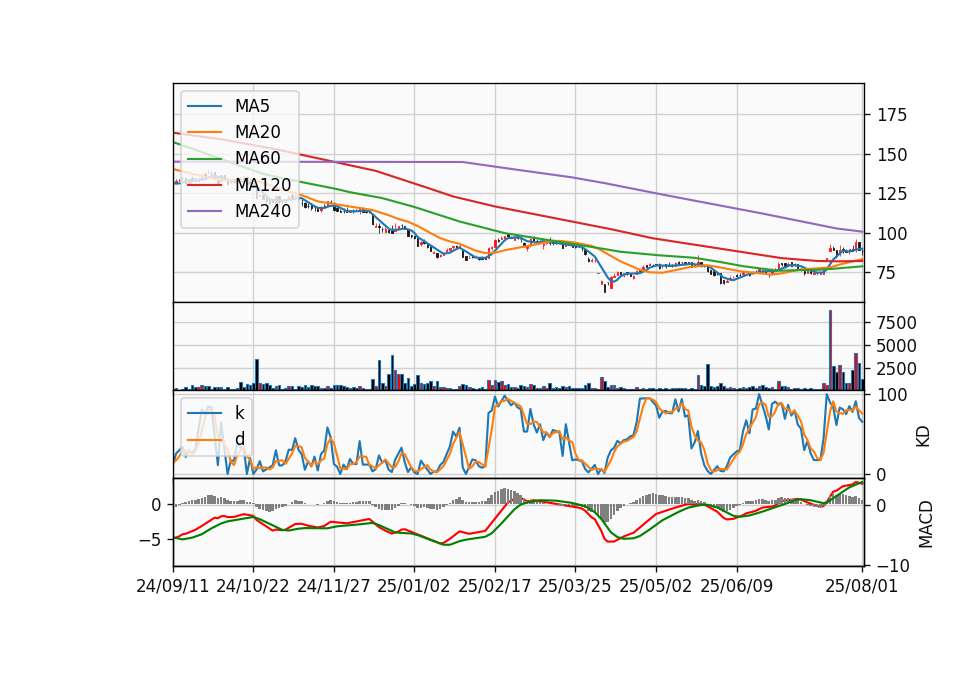Viewport: 960px width, 690px height.
Task: Click the 5000 volume axis label
Action: 897,346
